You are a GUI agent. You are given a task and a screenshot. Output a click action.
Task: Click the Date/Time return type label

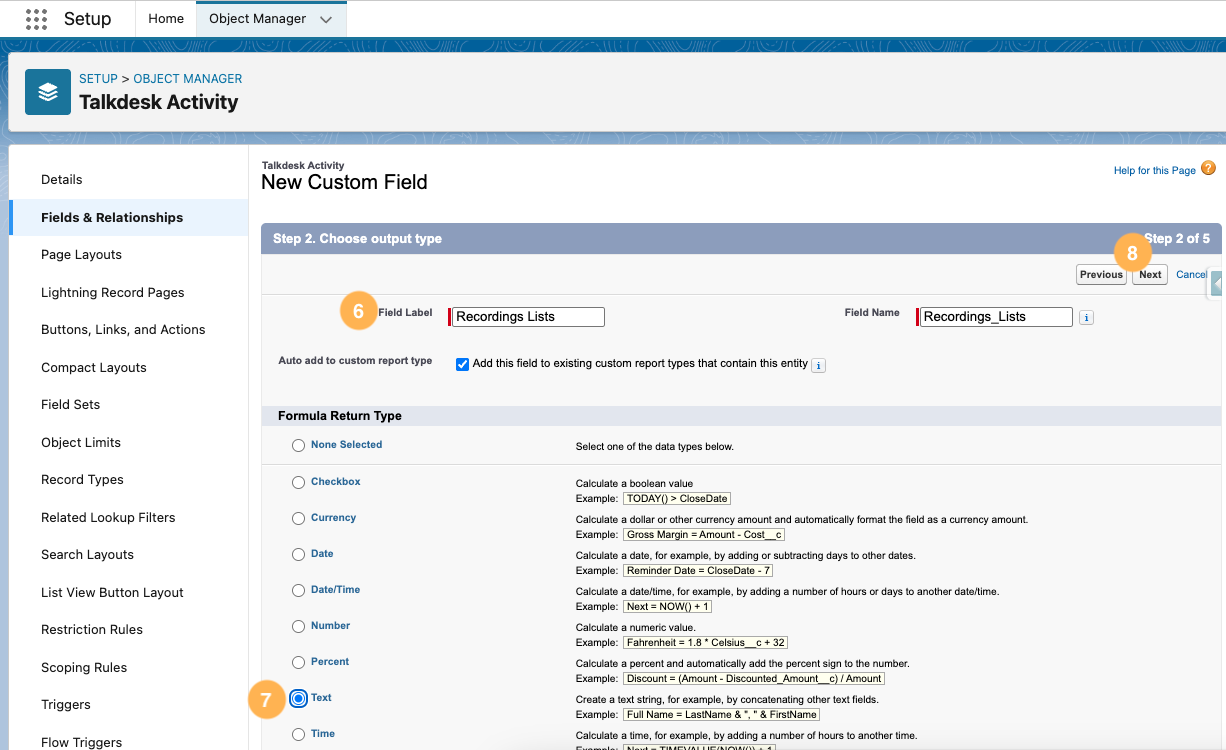[335, 590]
